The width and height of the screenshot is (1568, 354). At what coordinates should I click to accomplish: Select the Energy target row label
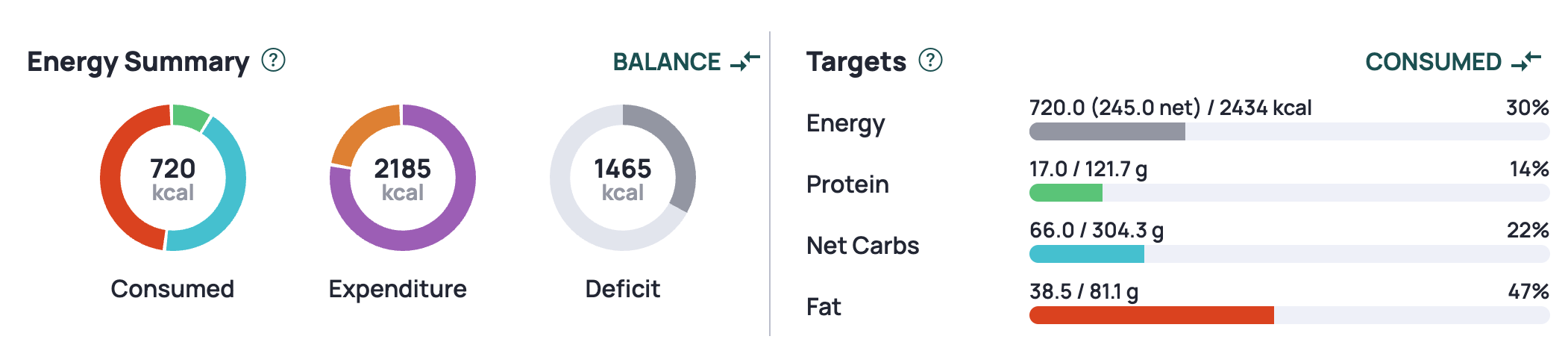point(845,123)
